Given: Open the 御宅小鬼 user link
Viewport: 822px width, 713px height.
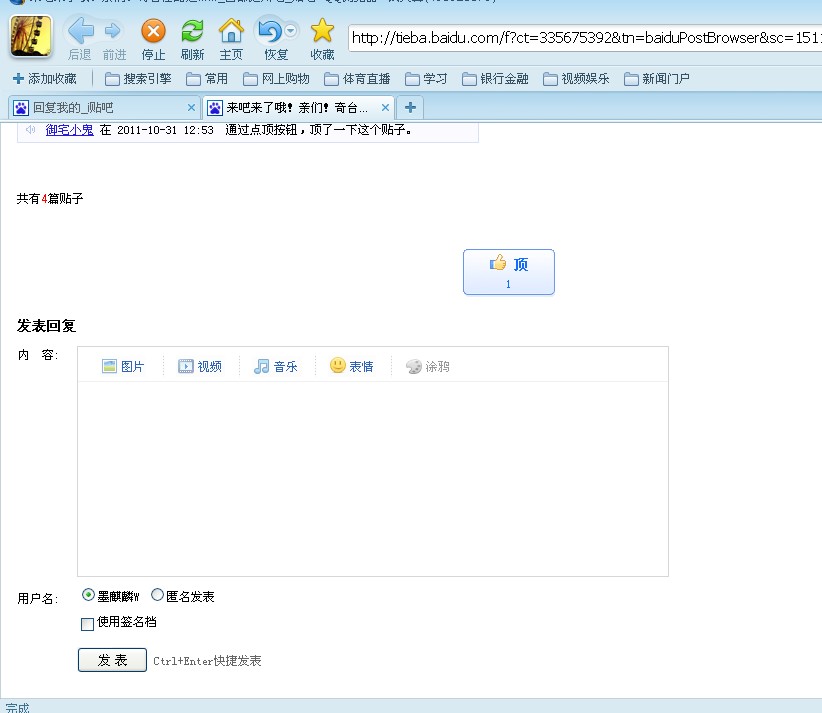Looking at the screenshot, I should tap(69, 129).
